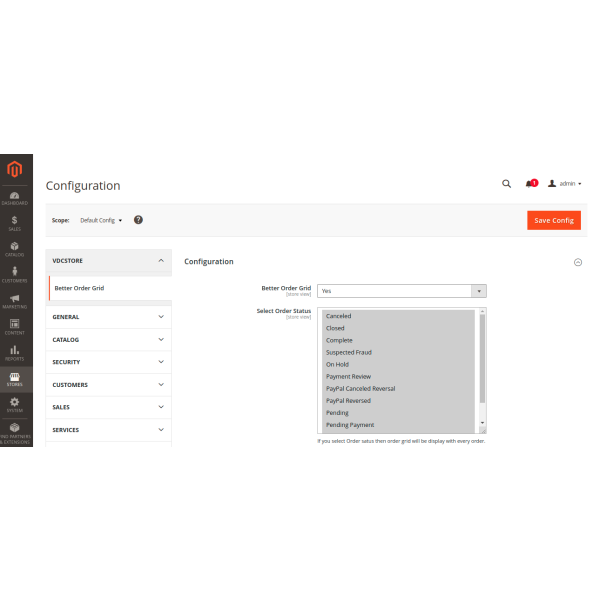Open the Reports sidebar menu
This screenshot has width=600, height=600.
click(x=15, y=352)
